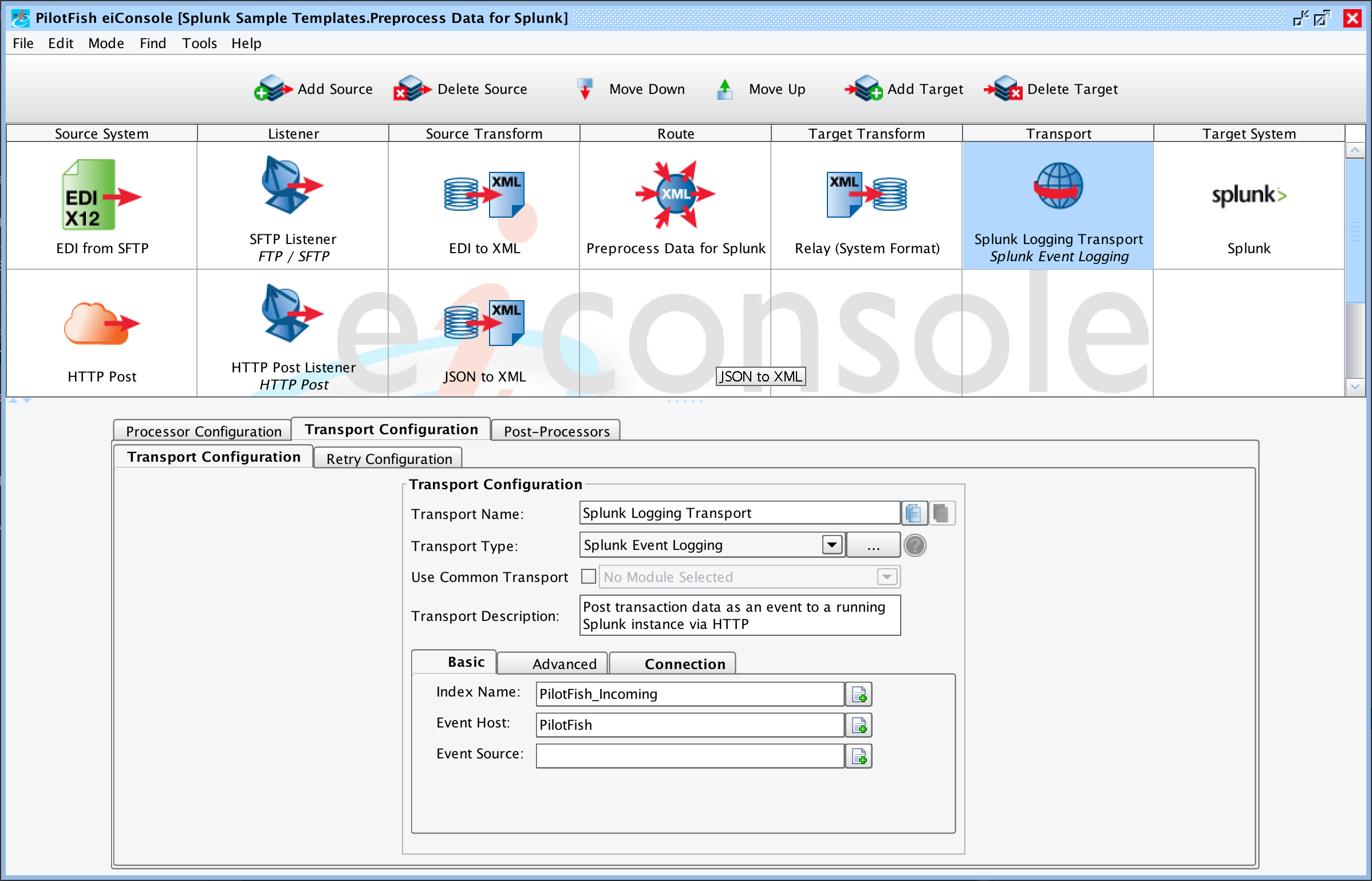Click the Index Name input field
Viewport: 1372px width, 881px height.
690,694
